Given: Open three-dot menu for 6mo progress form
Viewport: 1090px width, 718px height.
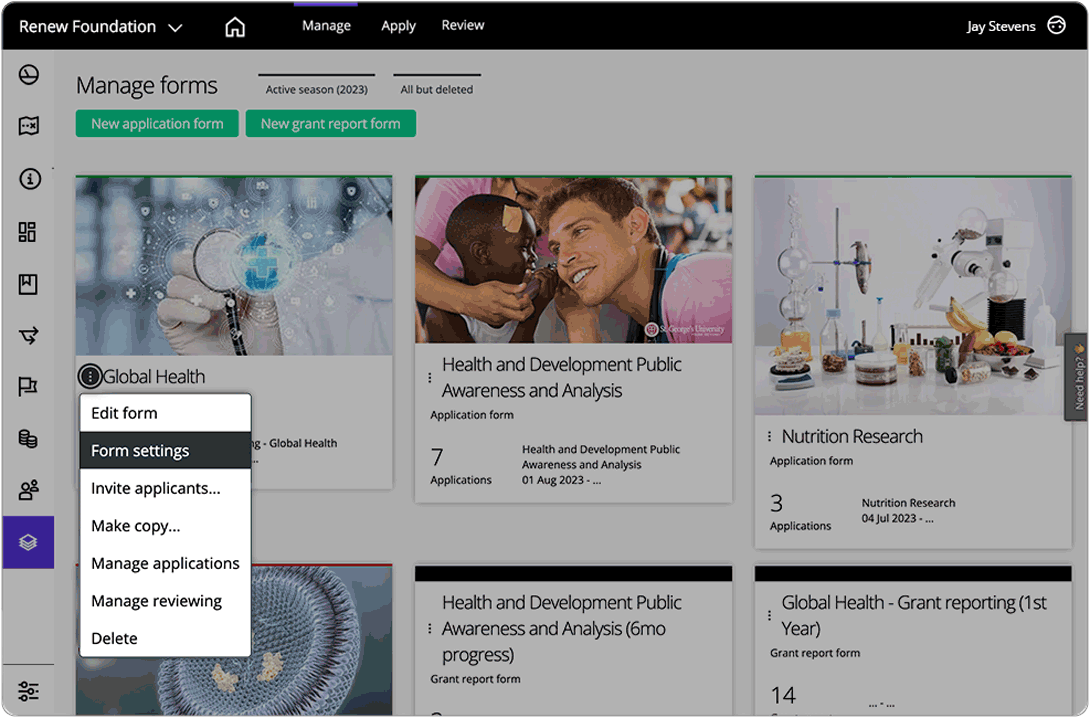Looking at the screenshot, I should tap(430, 628).
